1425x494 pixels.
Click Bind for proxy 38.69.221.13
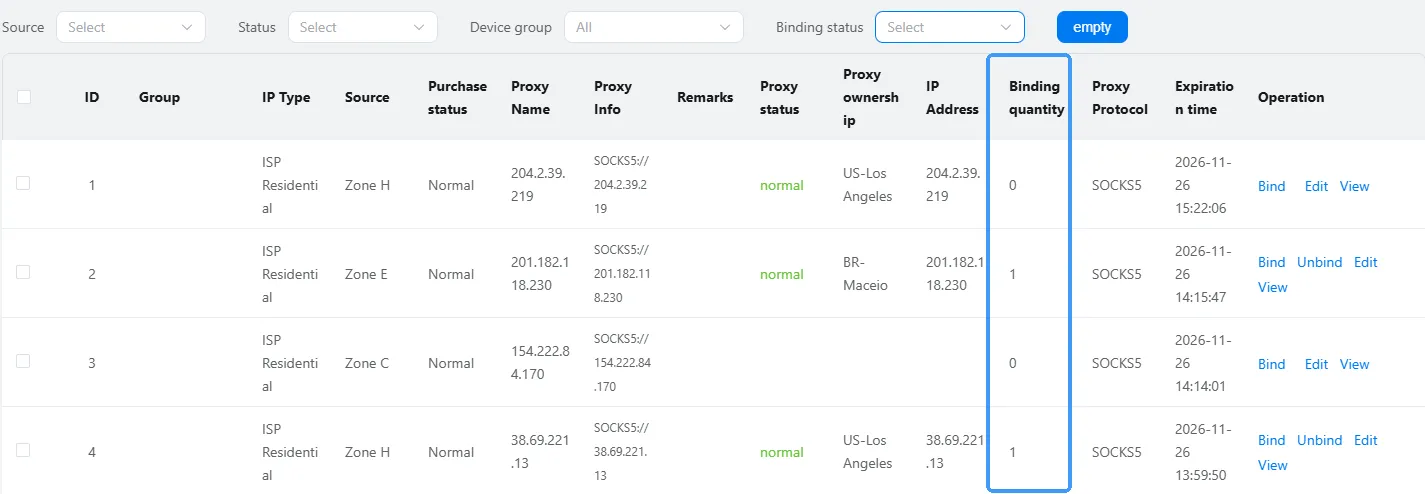pos(1272,440)
